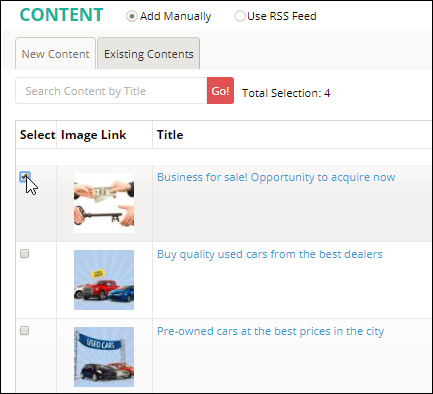Viewport: 433px width, 394px height.
Task: Click the Total Selection: 4 counter text
Action: coord(286,93)
